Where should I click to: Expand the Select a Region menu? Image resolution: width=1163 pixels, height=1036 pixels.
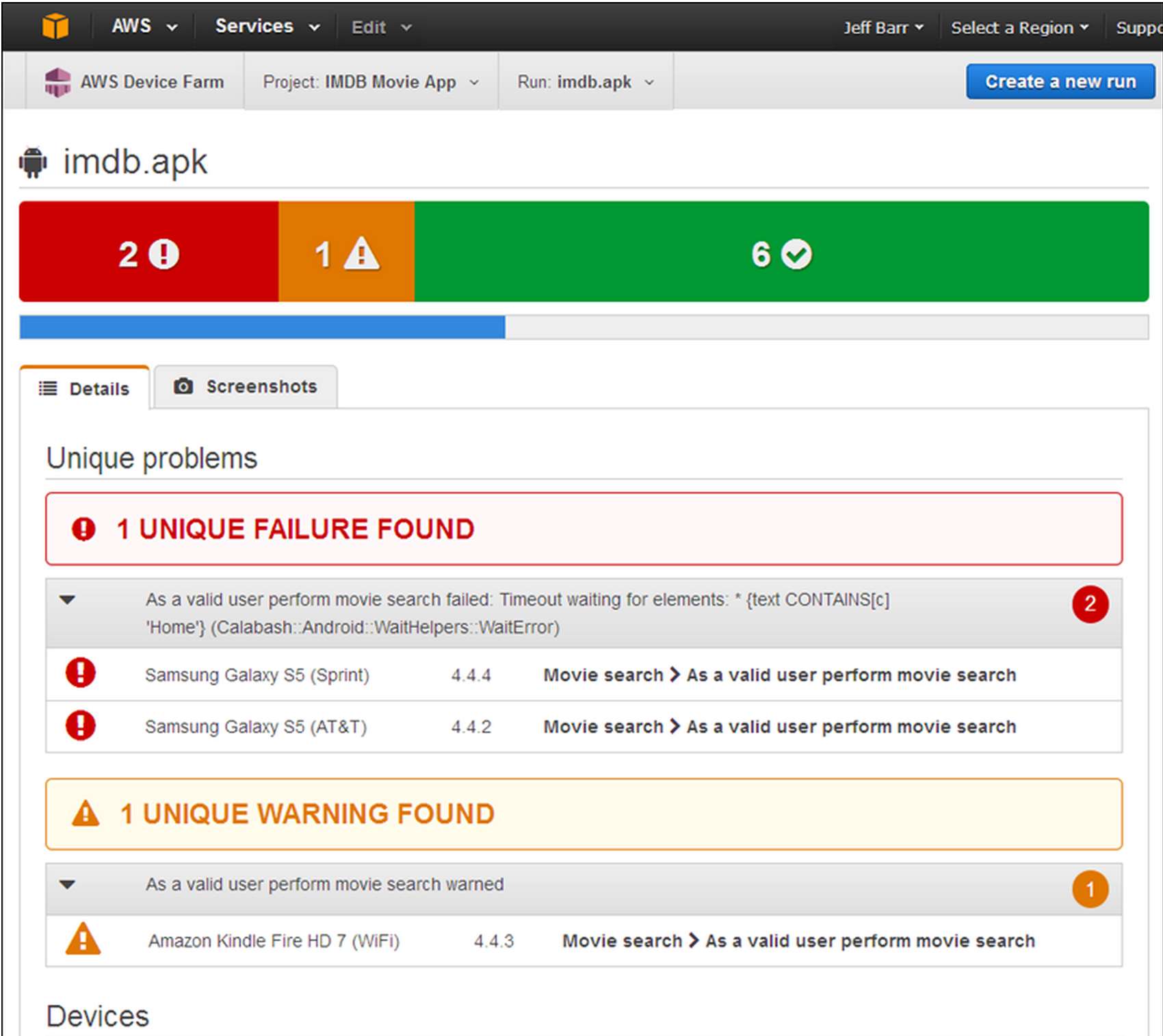click(x=1019, y=28)
